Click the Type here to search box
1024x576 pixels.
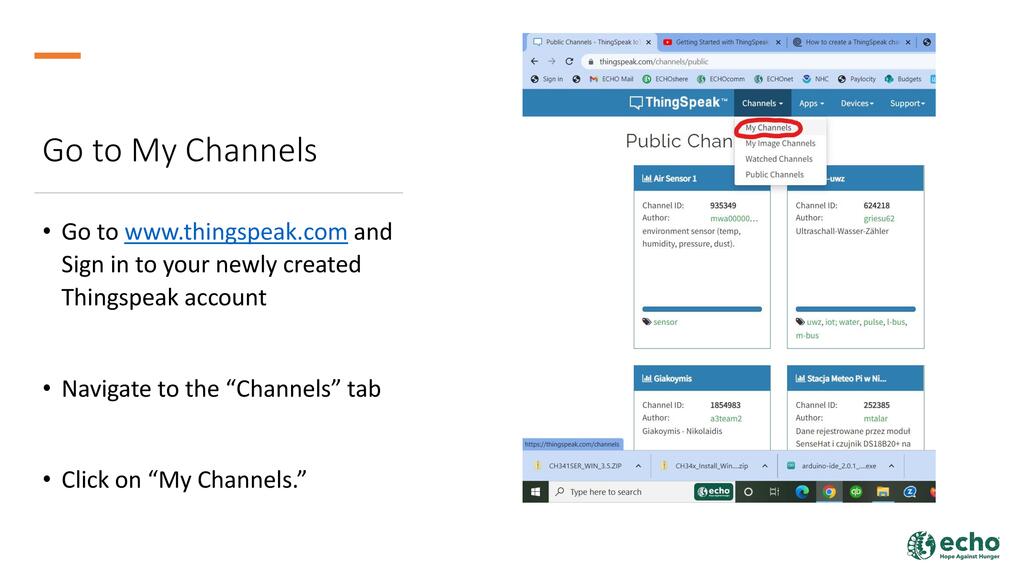click(x=620, y=492)
